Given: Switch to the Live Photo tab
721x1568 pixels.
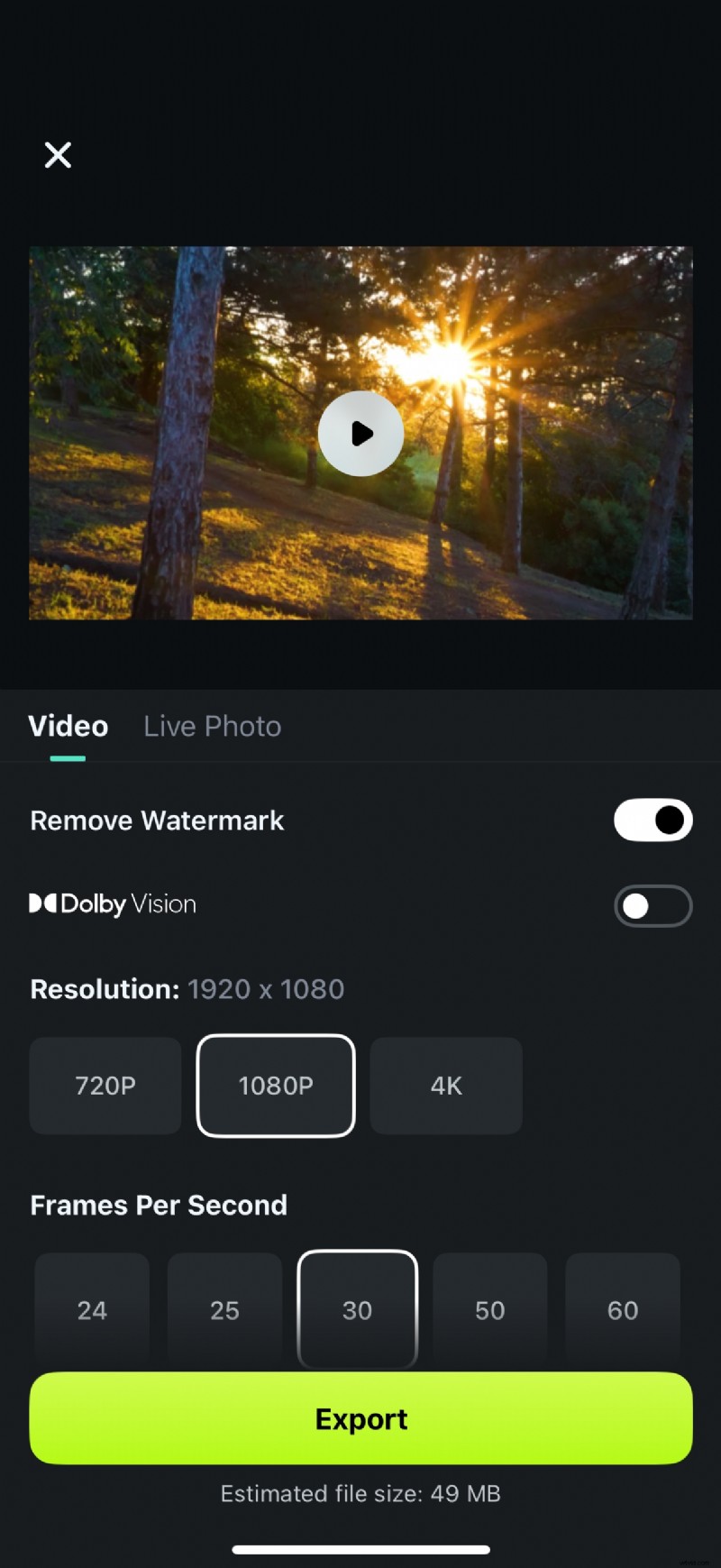Looking at the screenshot, I should [x=212, y=726].
